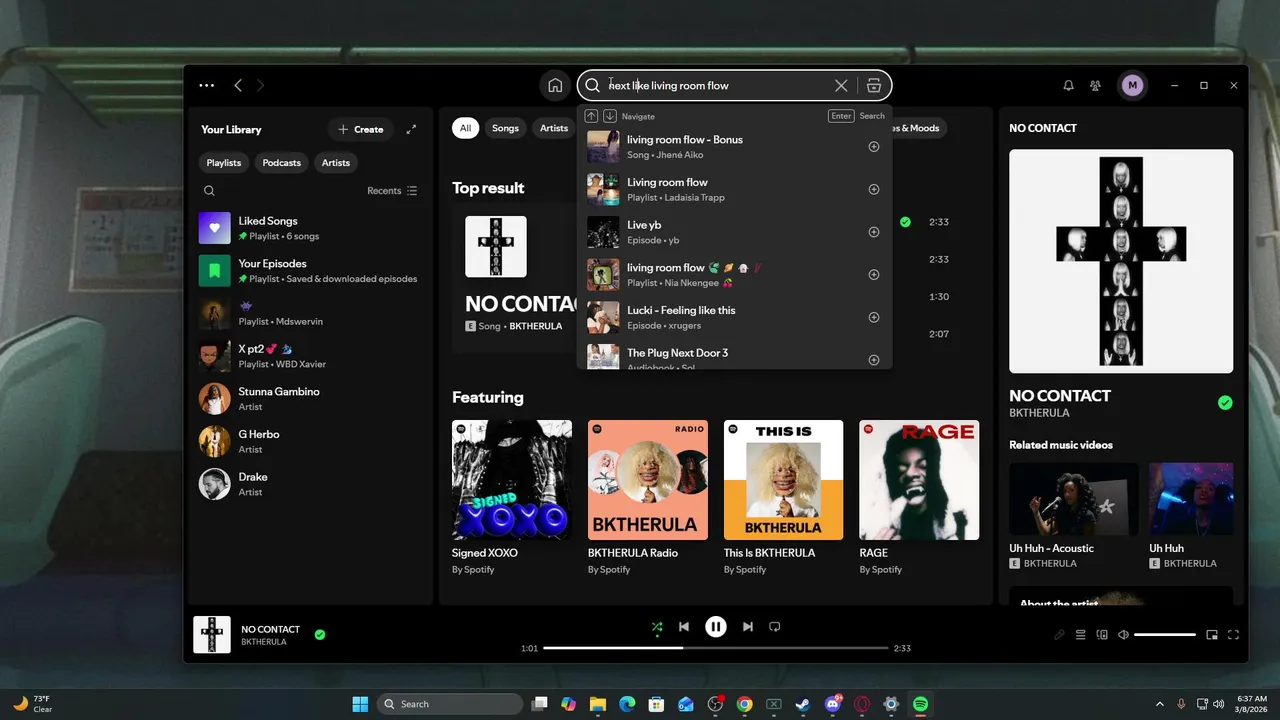Add 'living room flow - Bonus' to library

click(874, 147)
